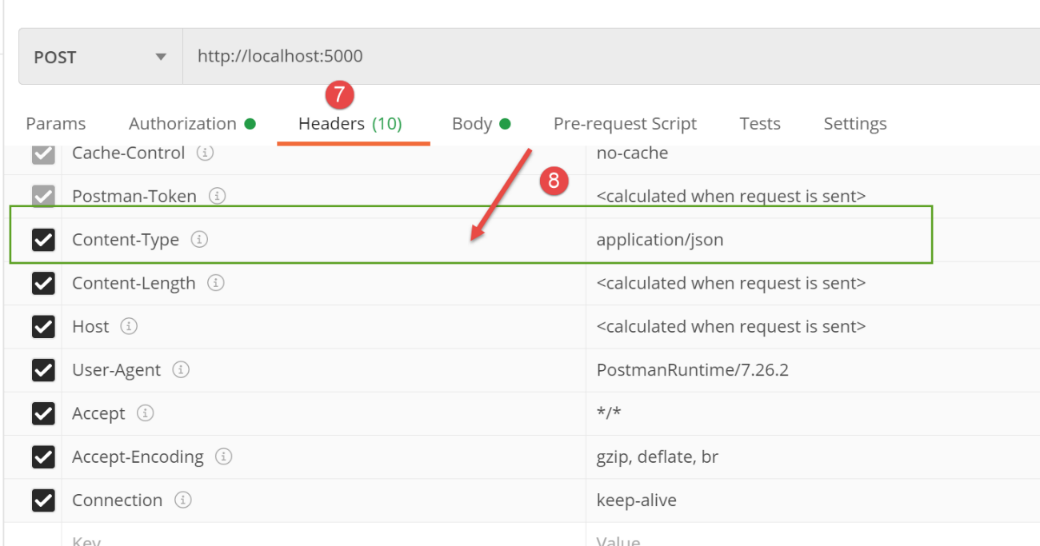Disable the User-Agent header checkbox

pyautogui.click(x=43, y=370)
